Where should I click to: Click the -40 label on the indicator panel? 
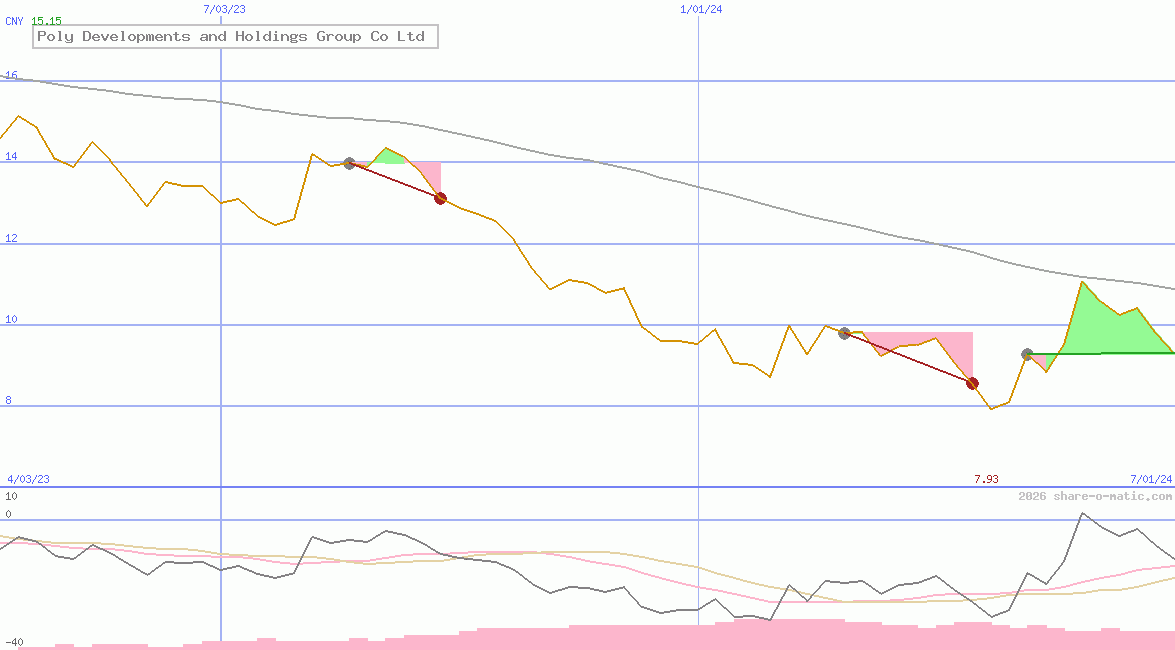point(14,642)
